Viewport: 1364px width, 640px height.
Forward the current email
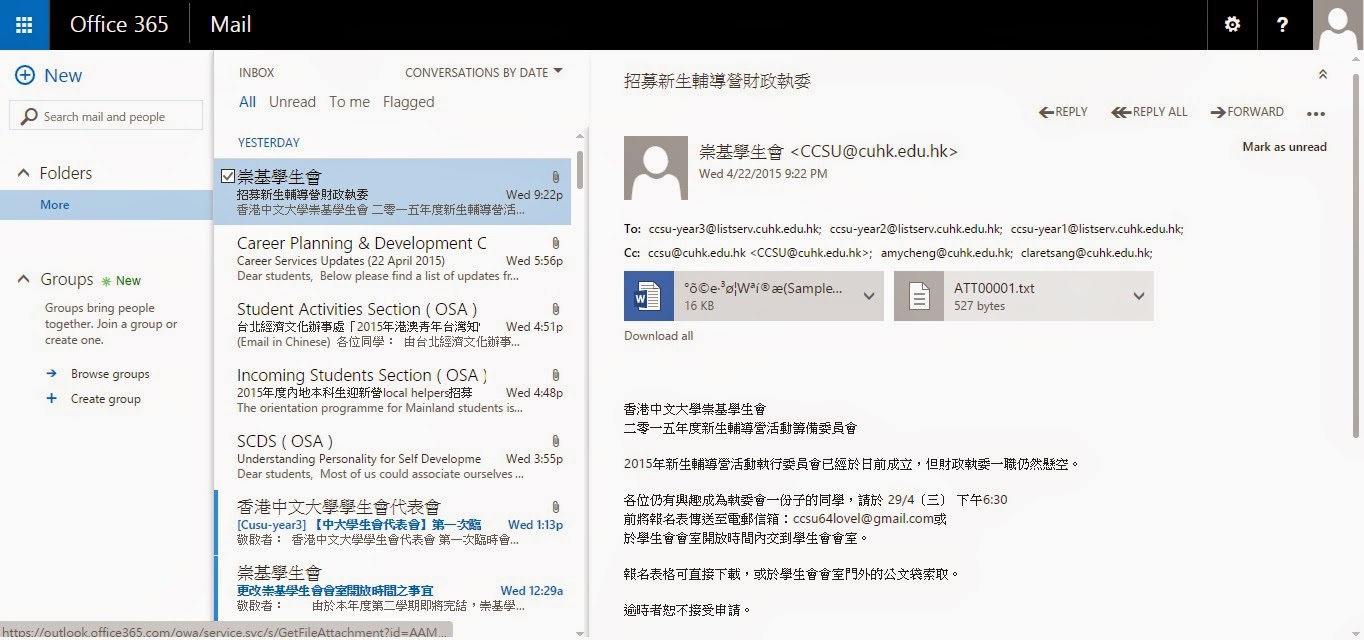pyautogui.click(x=1247, y=112)
